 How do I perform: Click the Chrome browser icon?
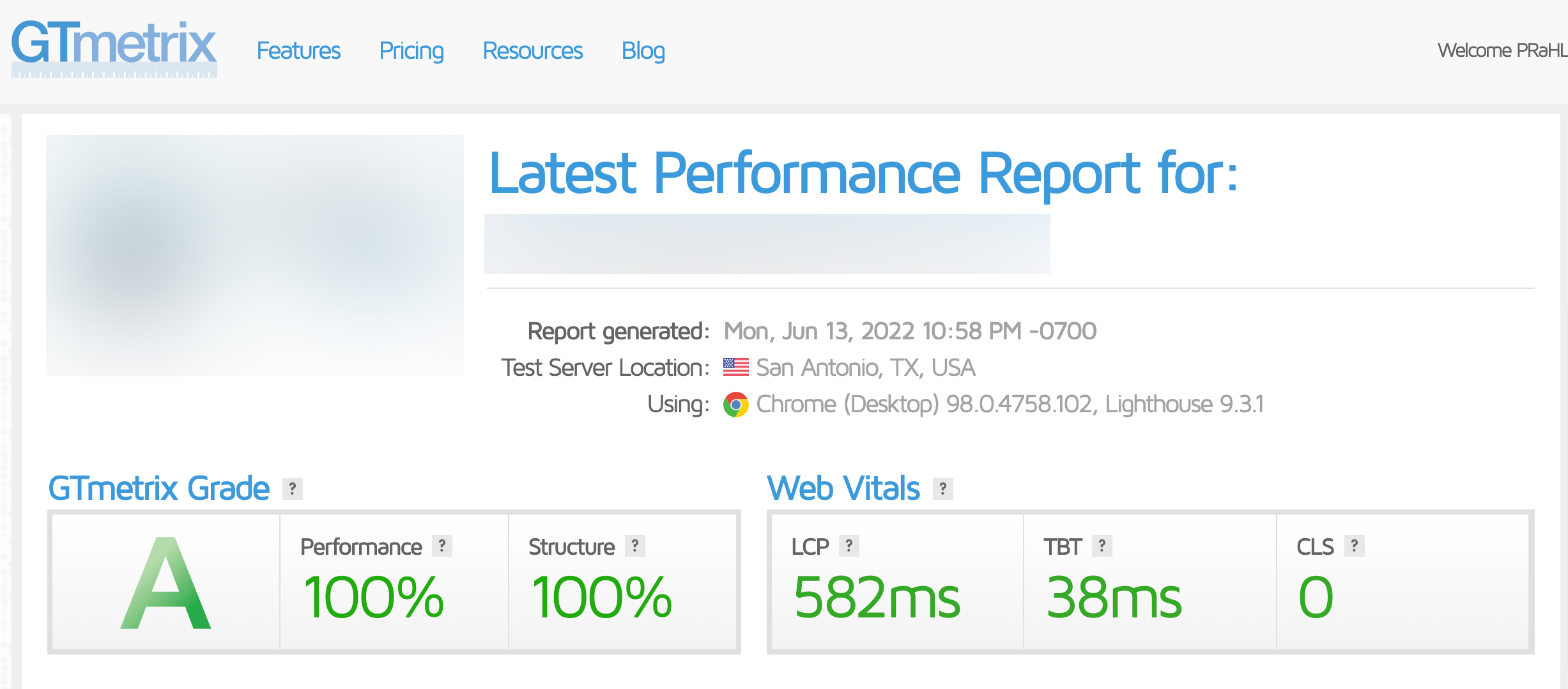(x=736, y=405)
